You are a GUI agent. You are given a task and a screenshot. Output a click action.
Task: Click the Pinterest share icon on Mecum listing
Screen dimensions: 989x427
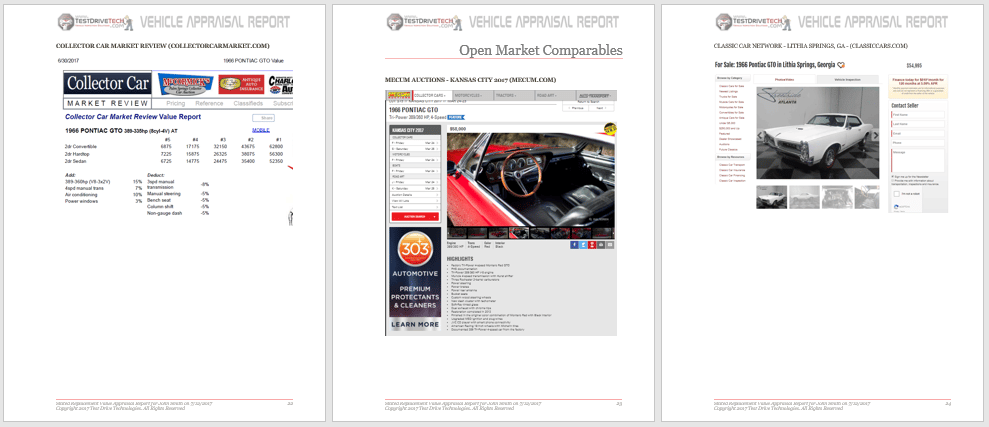click(x=592, y=245)
